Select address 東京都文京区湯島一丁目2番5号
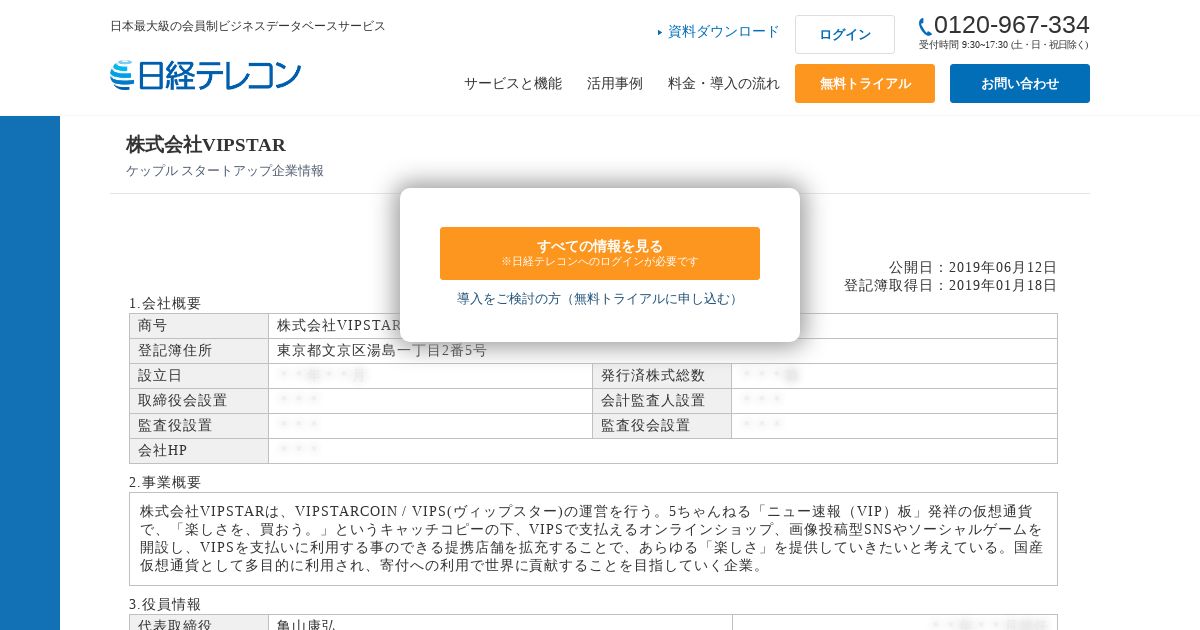 pos(382,351)
